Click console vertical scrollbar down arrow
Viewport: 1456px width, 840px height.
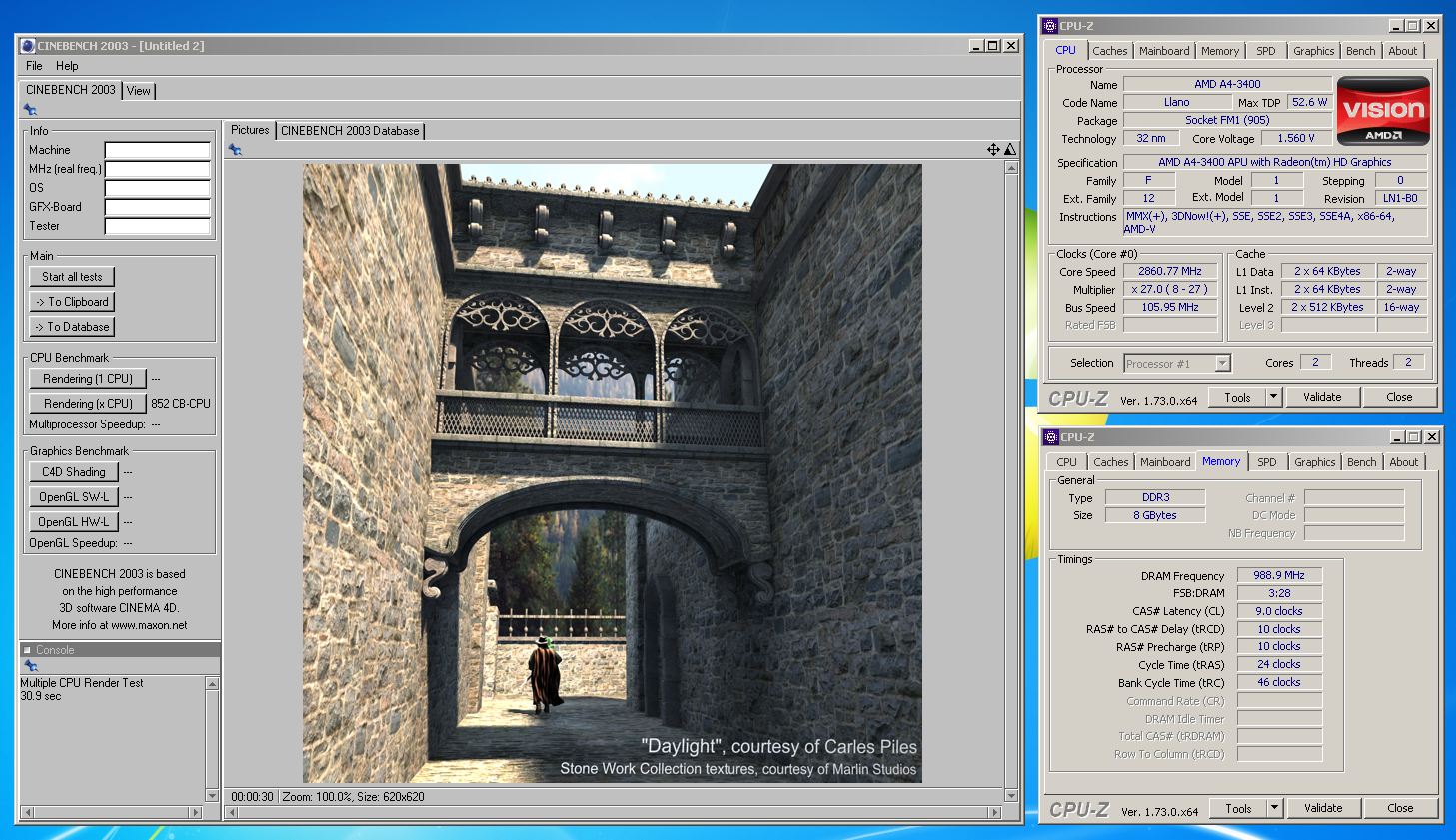coord(212,796)
